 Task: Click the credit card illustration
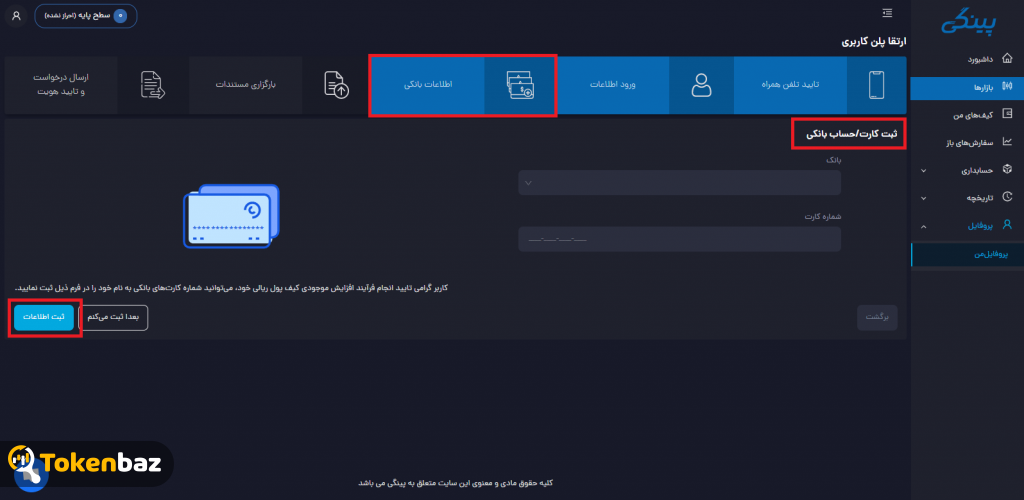point(231,216)
